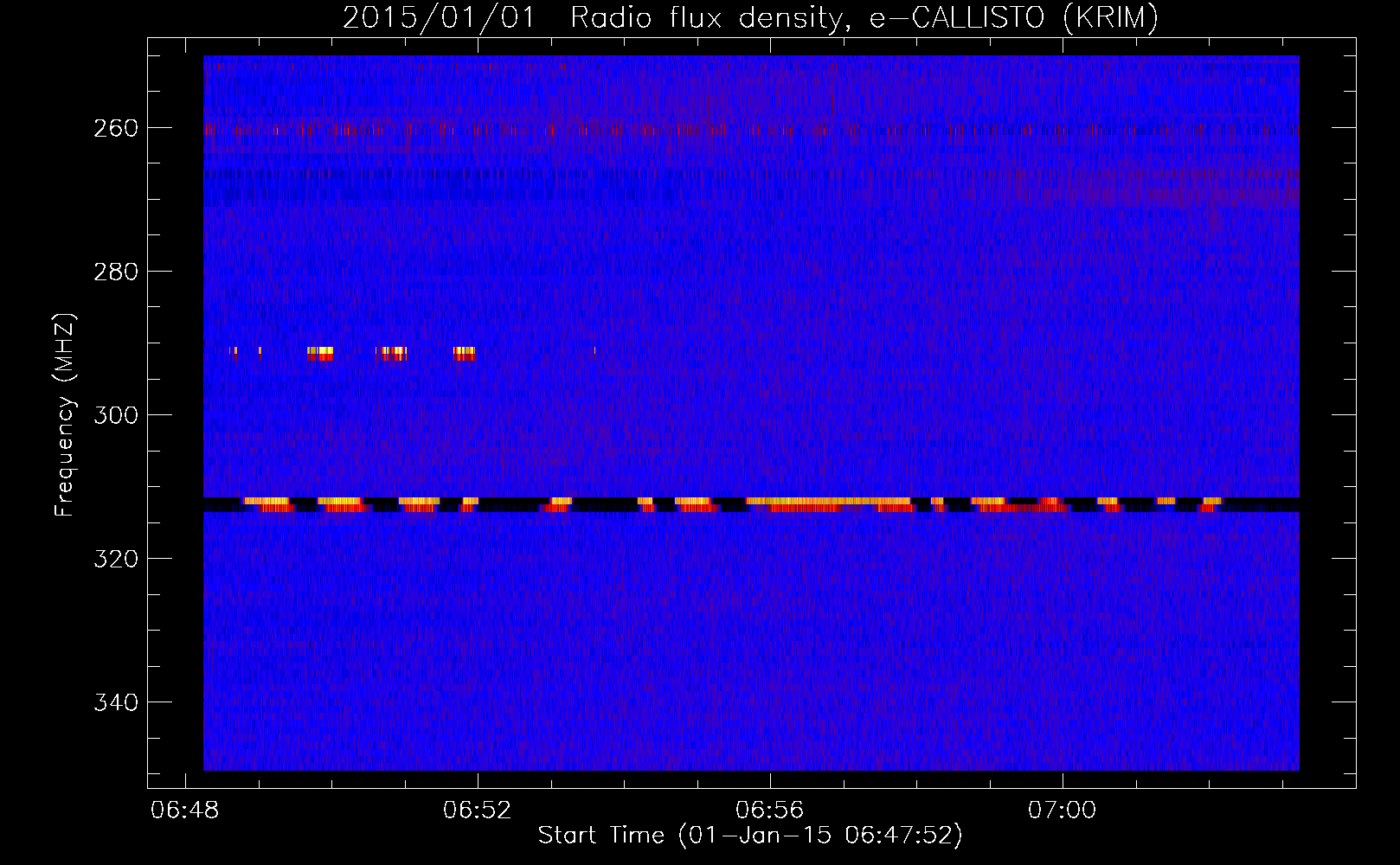Screen dimensions: 1400x865
Task: Click the 260 frequency tick label
Action: pos(115,128)
